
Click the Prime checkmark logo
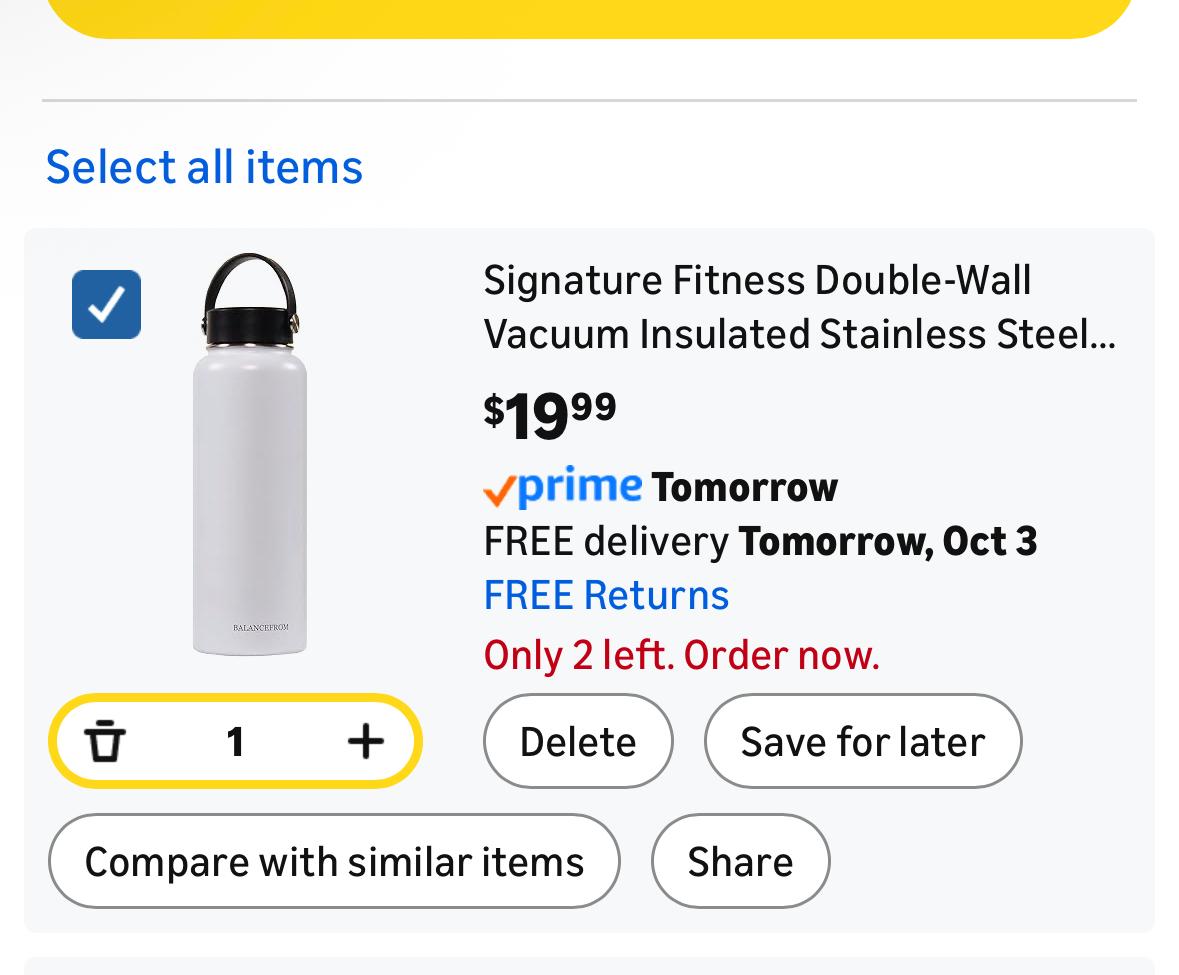562,487
